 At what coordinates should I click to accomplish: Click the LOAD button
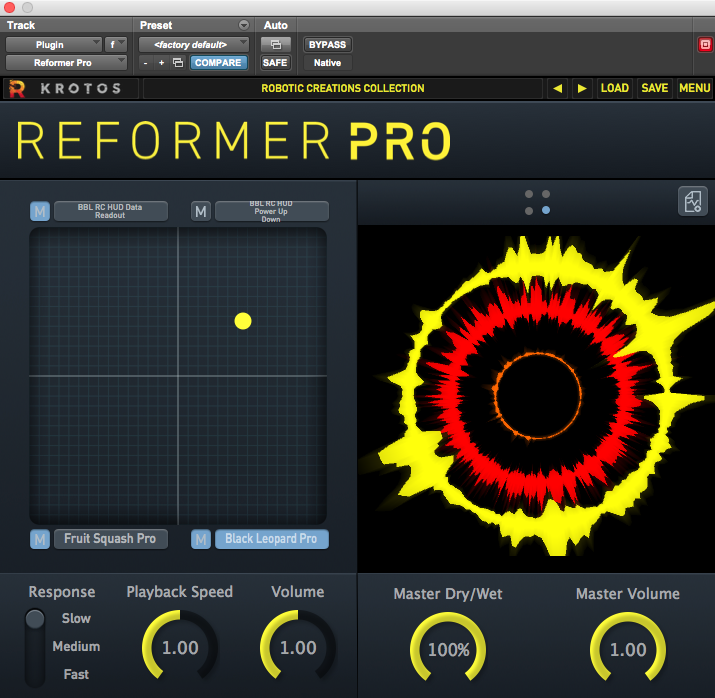[x=614, y=88]
